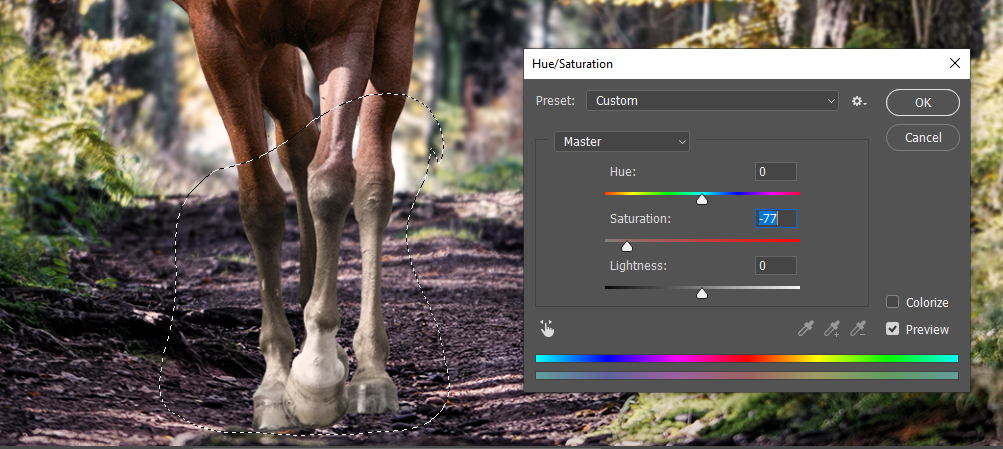
Task: Select the Eyedropper tool
Action: click(x=805, y=329)
